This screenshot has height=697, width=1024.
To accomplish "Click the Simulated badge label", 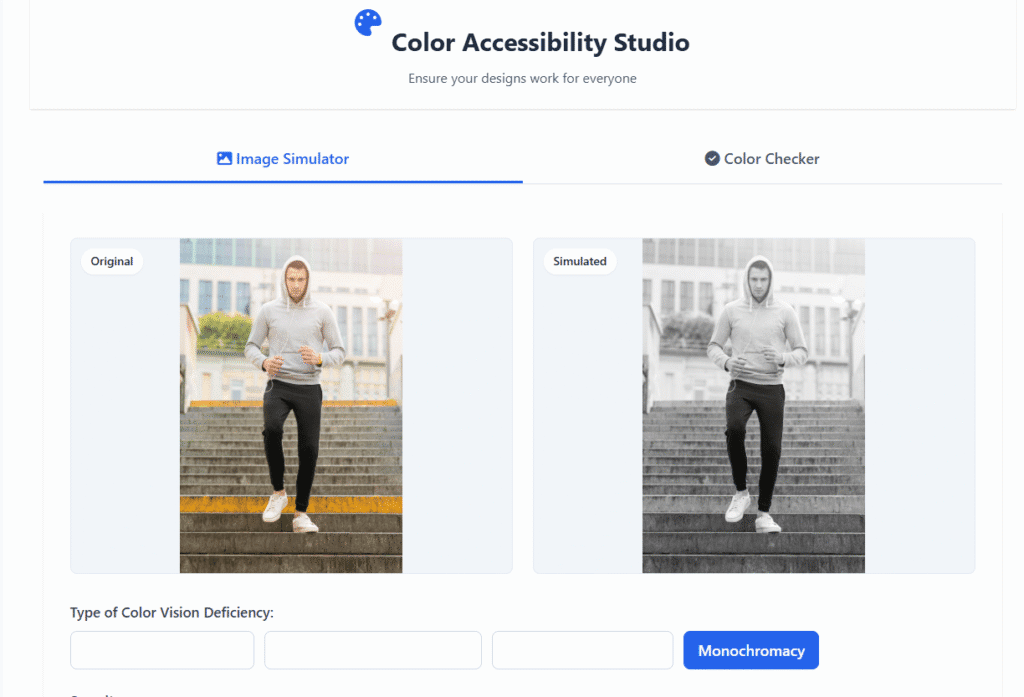I will pos(580,261).
